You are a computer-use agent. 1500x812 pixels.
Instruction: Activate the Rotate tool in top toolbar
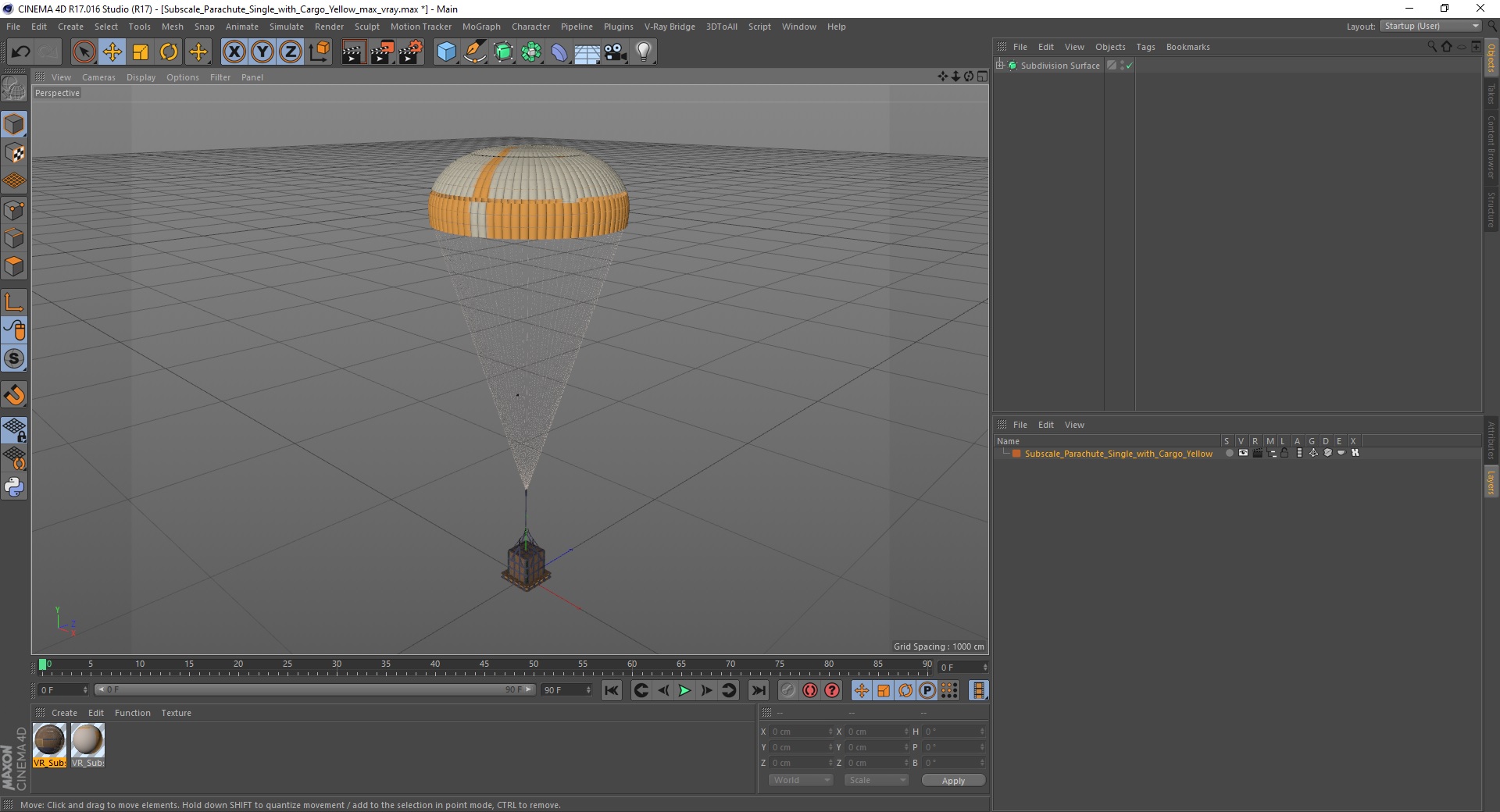169,52
